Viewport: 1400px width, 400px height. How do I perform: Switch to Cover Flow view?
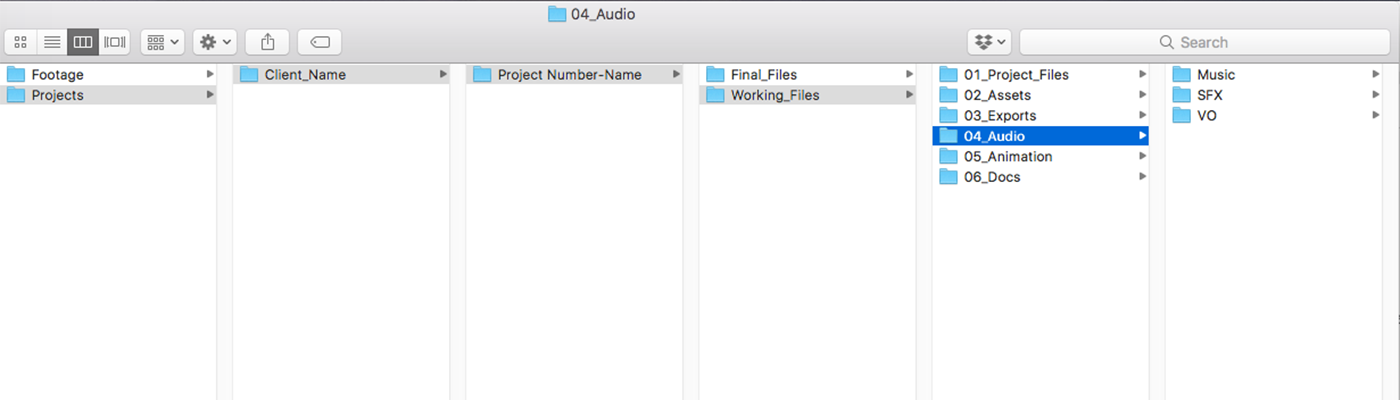(115, 42)
